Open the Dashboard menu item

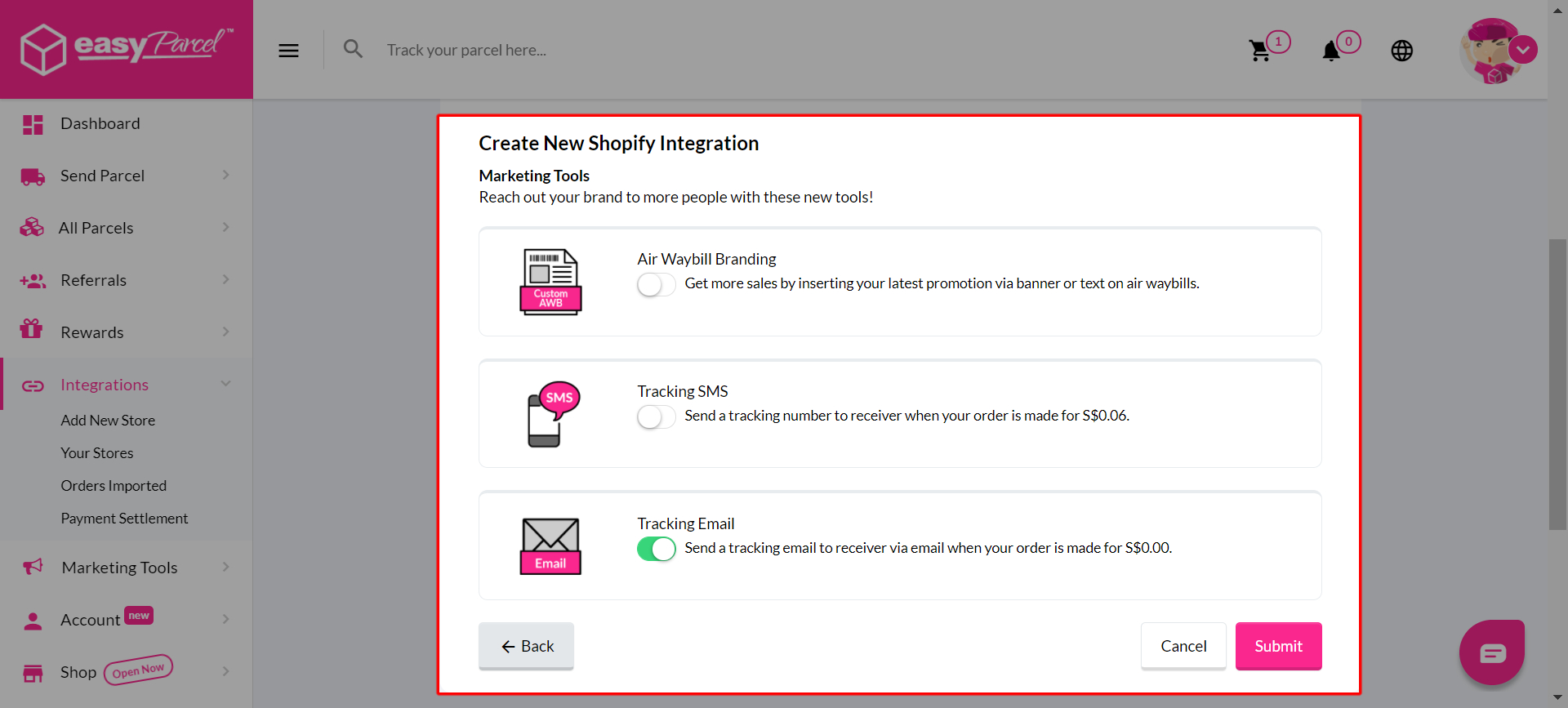pyautogui.click(x=127, y=124)
